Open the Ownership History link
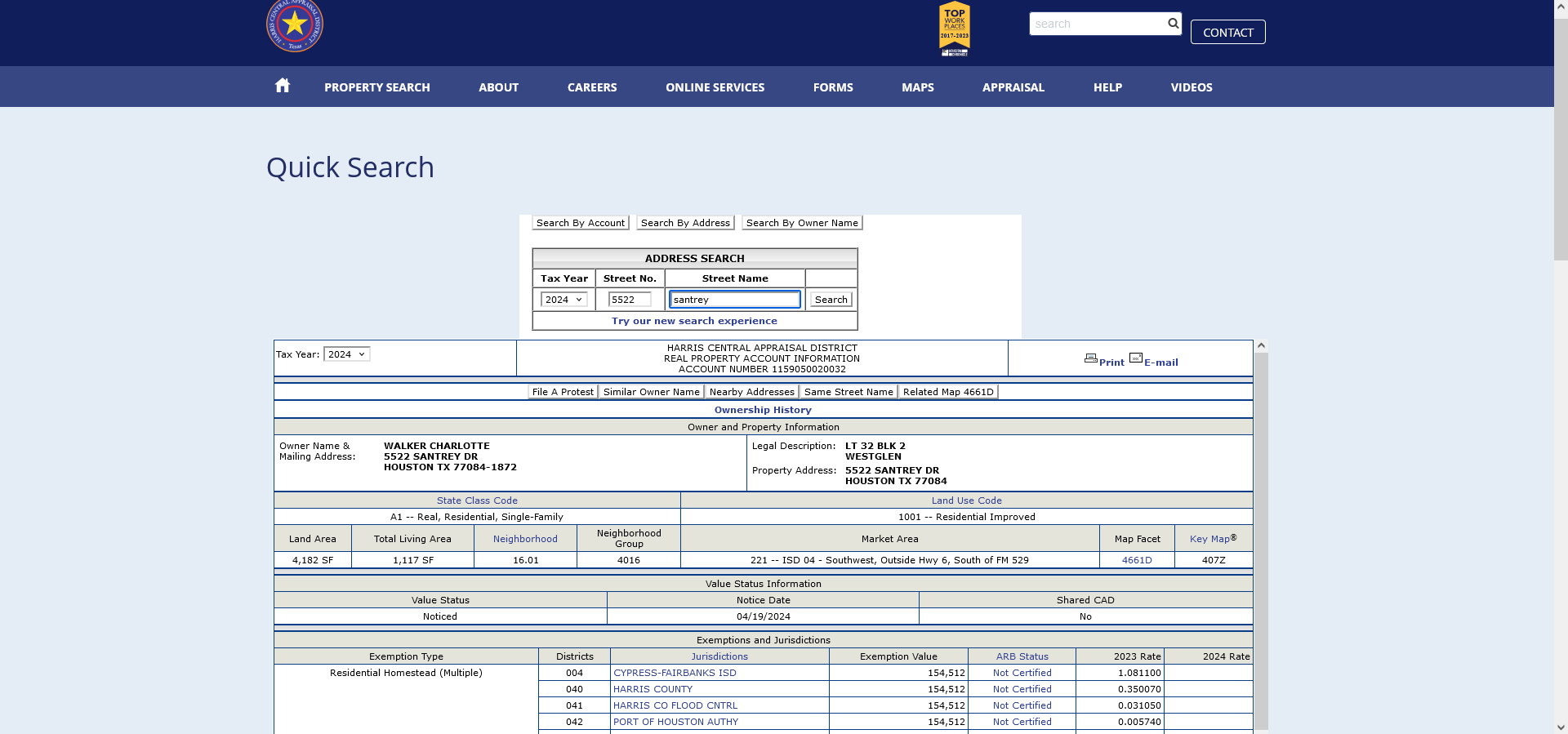Image resolution: width=1568 pixels, height=734 pixels. click(763, 410)
